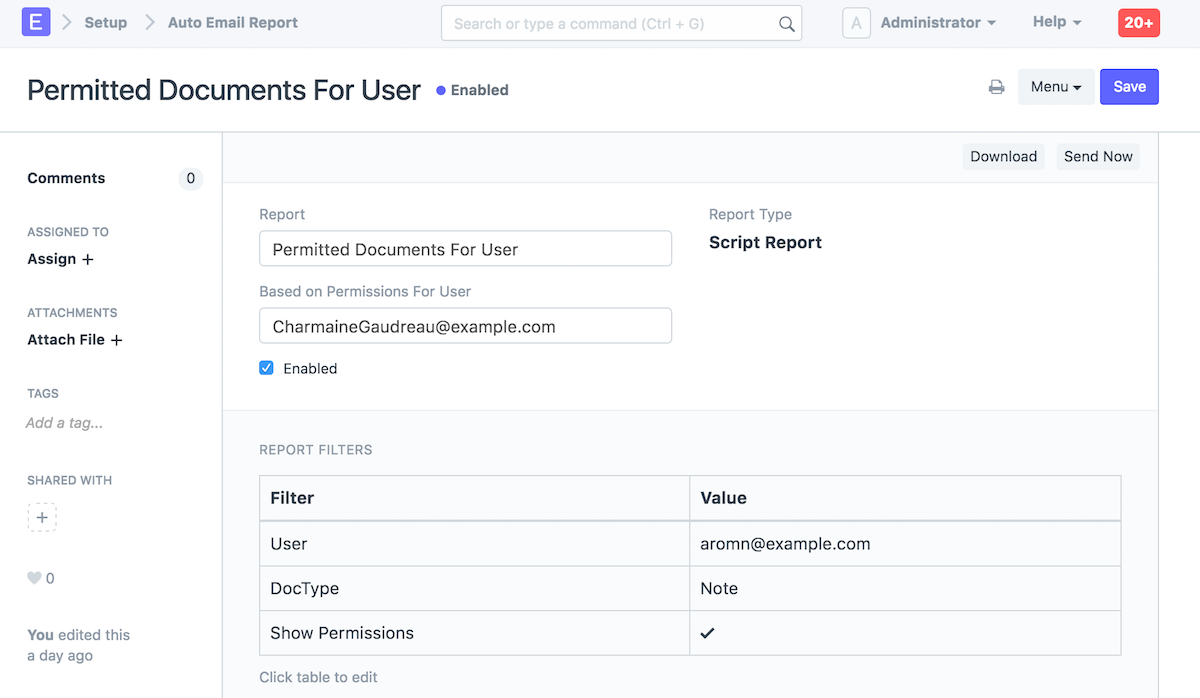Toggle the Show Permissions checkmark value
This screenshot has width=1200, height=698.
point(707,633)
